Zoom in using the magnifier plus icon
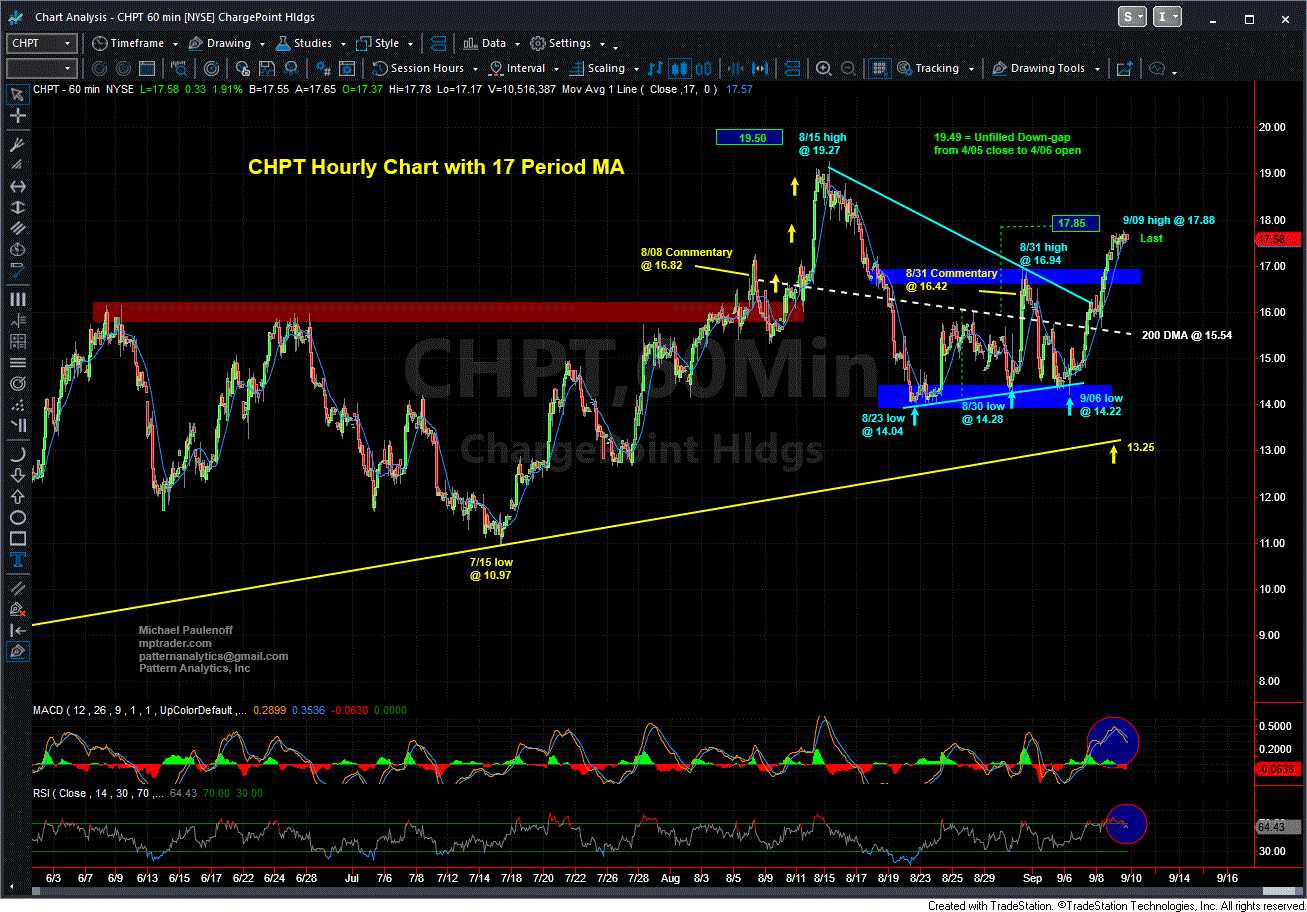This screenshot has height=912, width=1307. pos(823,68)
